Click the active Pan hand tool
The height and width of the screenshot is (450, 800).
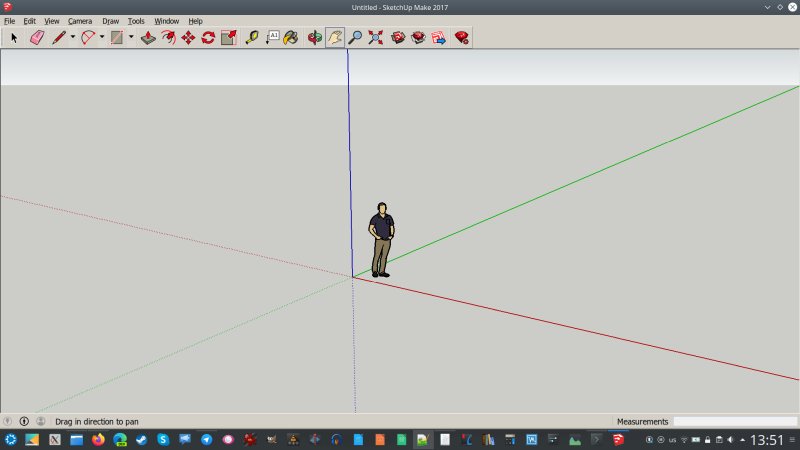(335, 38)
